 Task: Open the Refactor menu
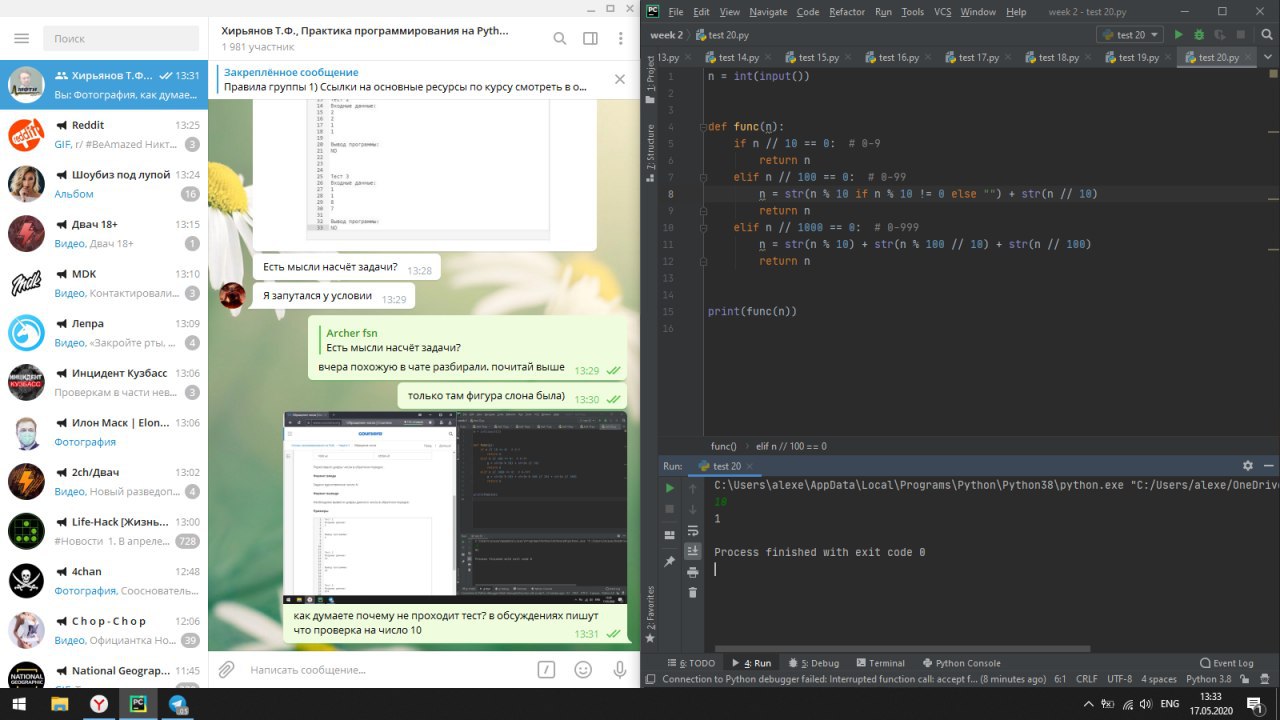click(x=847, y=12)
